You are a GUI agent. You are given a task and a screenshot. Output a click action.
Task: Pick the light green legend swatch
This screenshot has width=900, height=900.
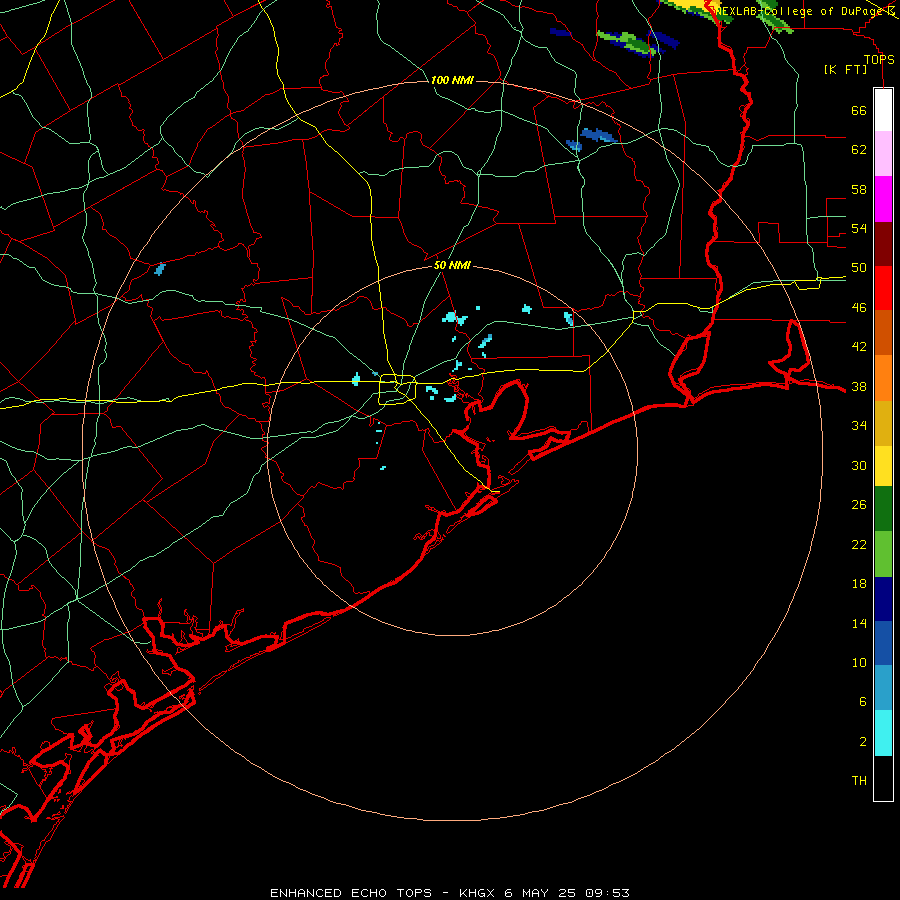tap(883, 554)
